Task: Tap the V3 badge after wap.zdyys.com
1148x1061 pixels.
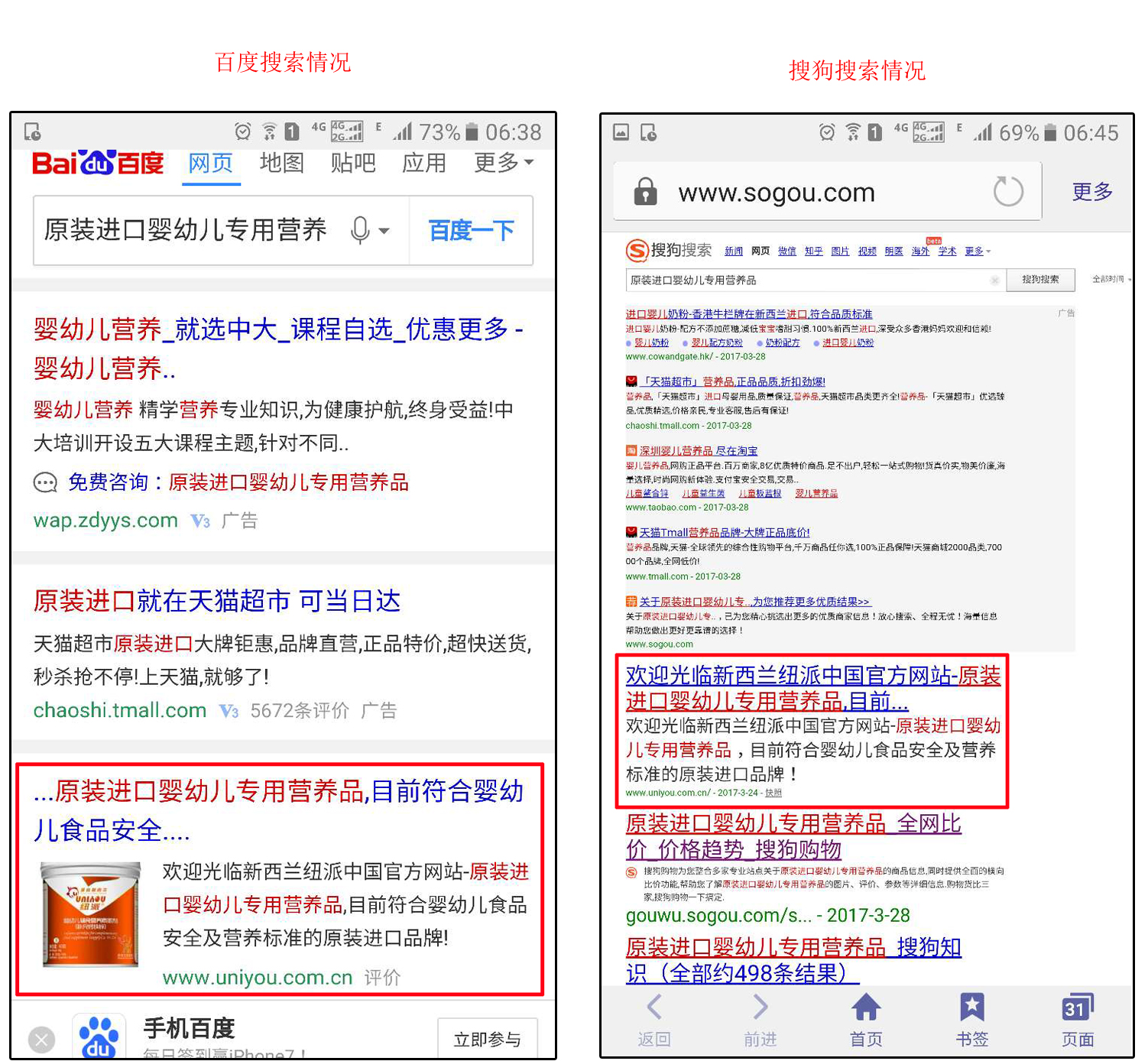Action: click(201, 521)
